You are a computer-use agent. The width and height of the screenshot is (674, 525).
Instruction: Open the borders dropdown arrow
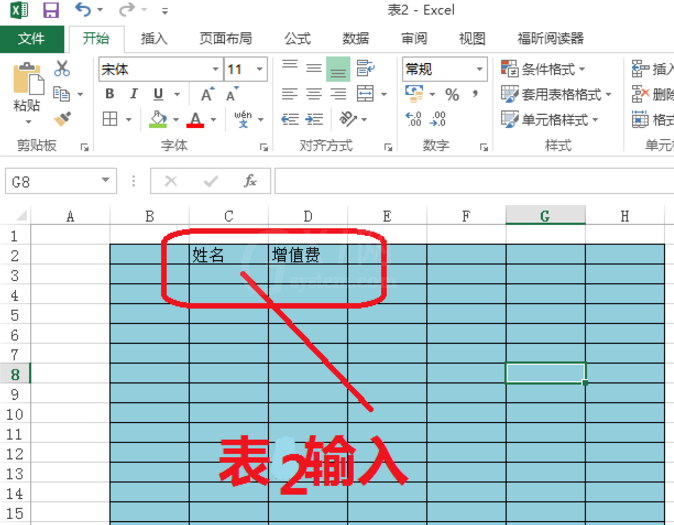coord(129,120)
